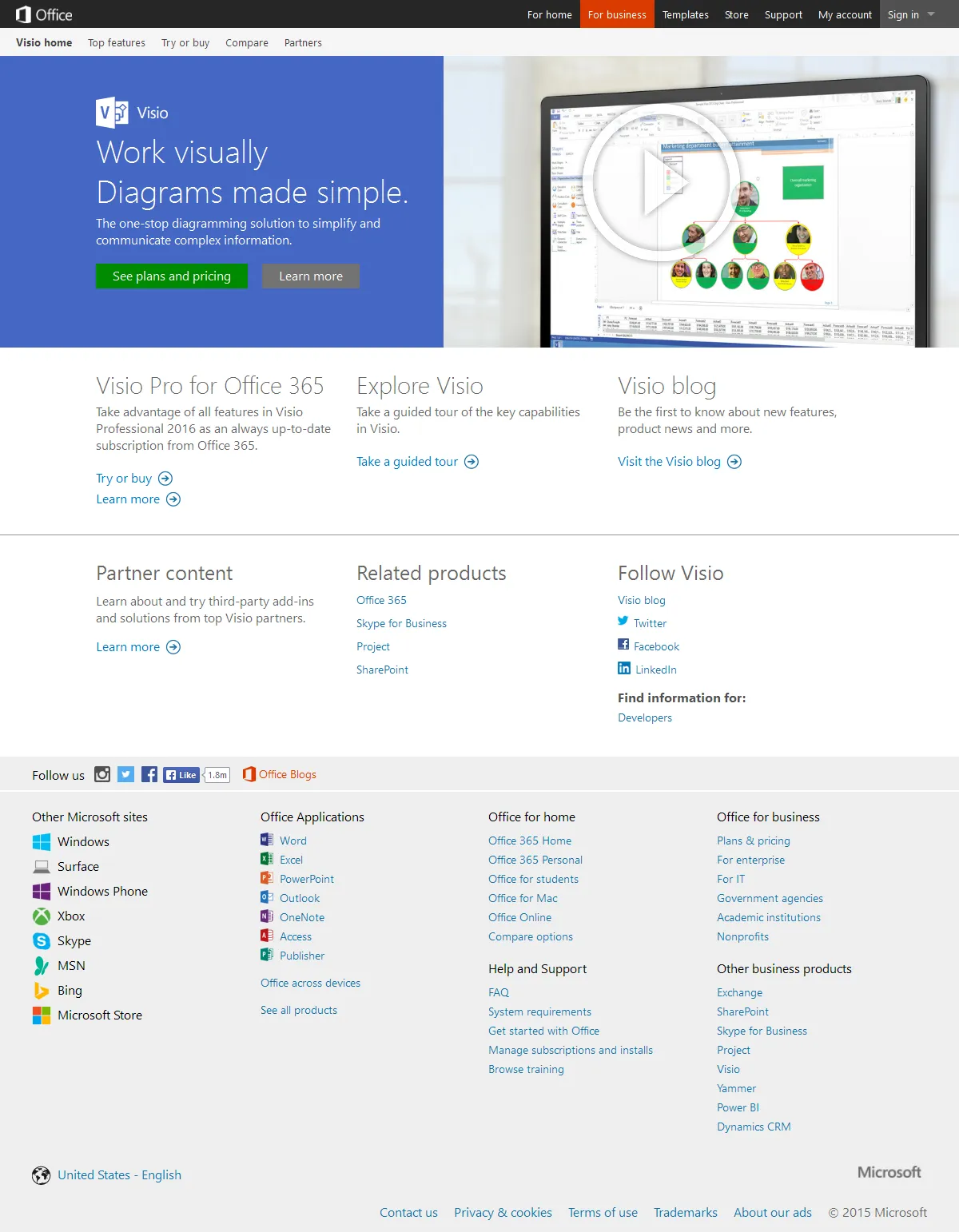
Task: Click the Excel app icon
Action: (x=267, y=859)
